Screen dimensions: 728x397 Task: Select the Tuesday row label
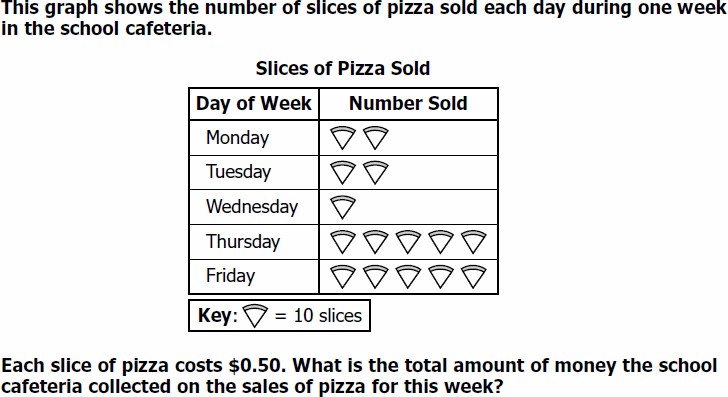click(x=239, y=172)
